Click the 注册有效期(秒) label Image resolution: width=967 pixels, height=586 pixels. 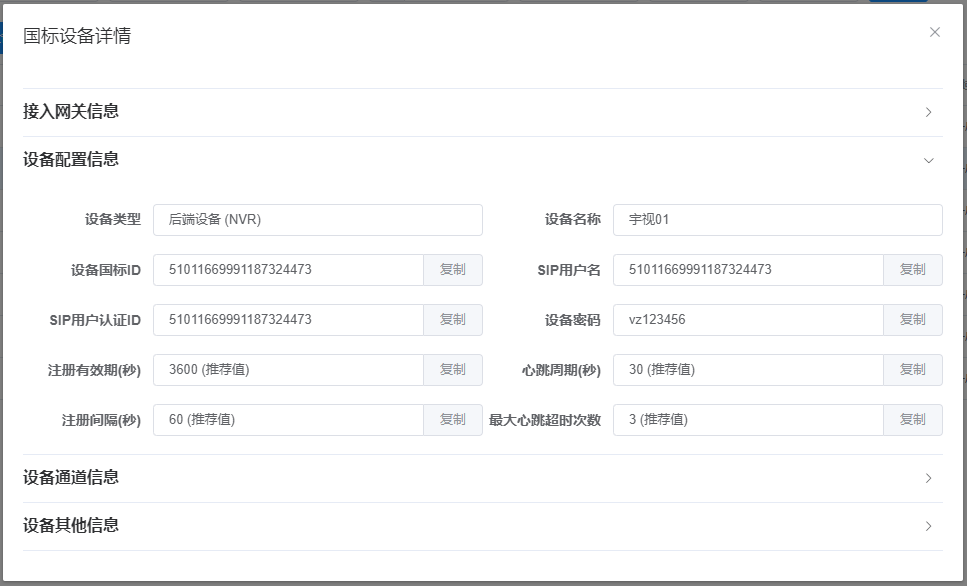(x=94, y=370)
